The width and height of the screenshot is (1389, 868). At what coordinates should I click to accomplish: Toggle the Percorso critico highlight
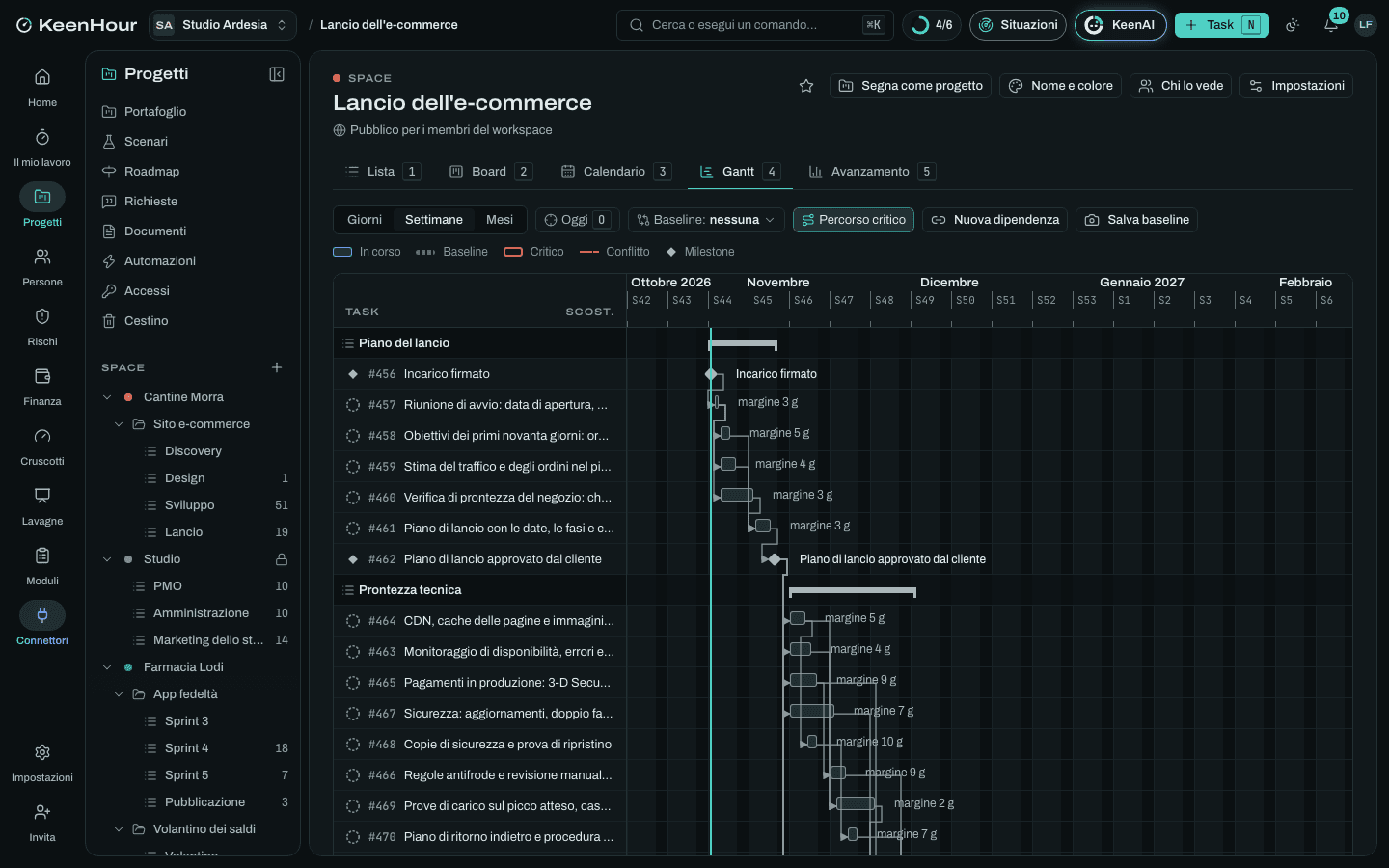854,220
